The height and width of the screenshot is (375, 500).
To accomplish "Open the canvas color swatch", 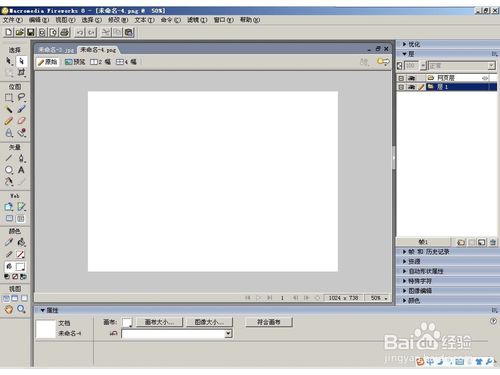I will pos(127,322).
